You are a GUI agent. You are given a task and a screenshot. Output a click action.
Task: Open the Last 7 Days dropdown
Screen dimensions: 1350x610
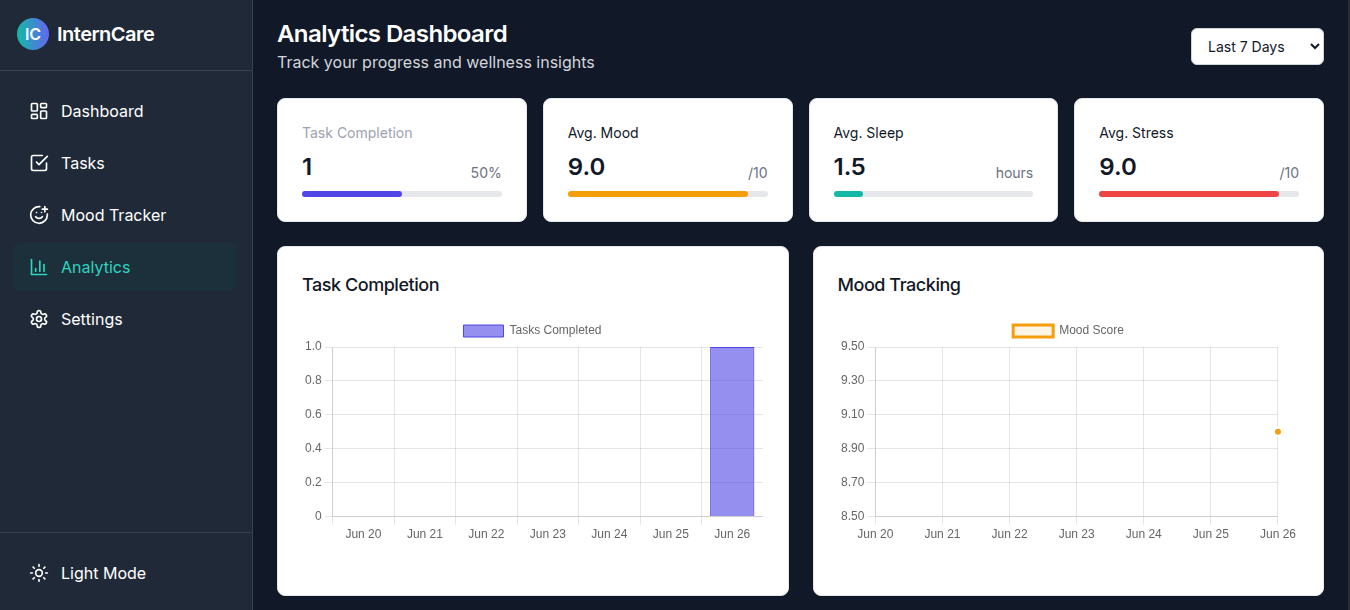(x=1256, y=47)
